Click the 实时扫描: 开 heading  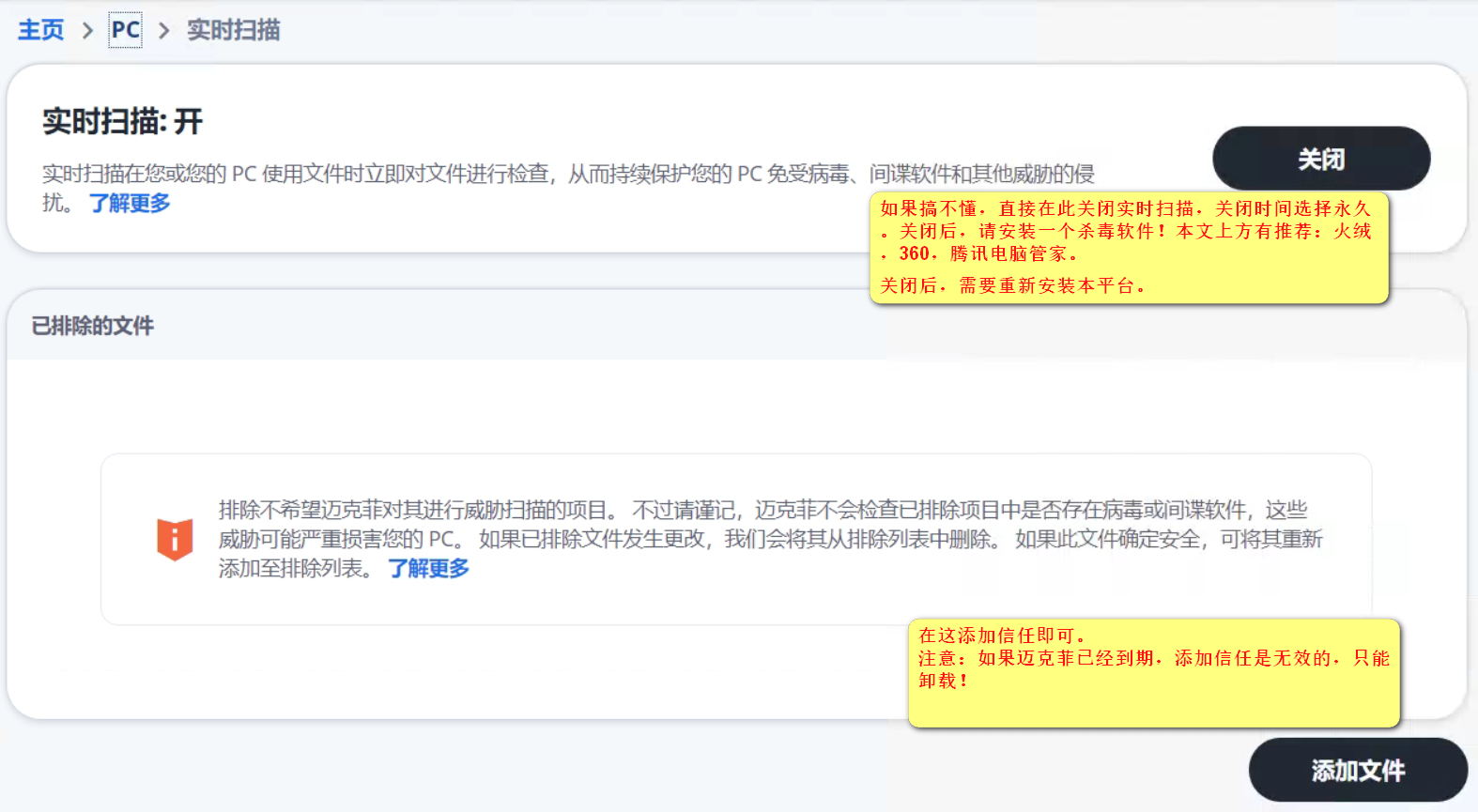[123, 121]
